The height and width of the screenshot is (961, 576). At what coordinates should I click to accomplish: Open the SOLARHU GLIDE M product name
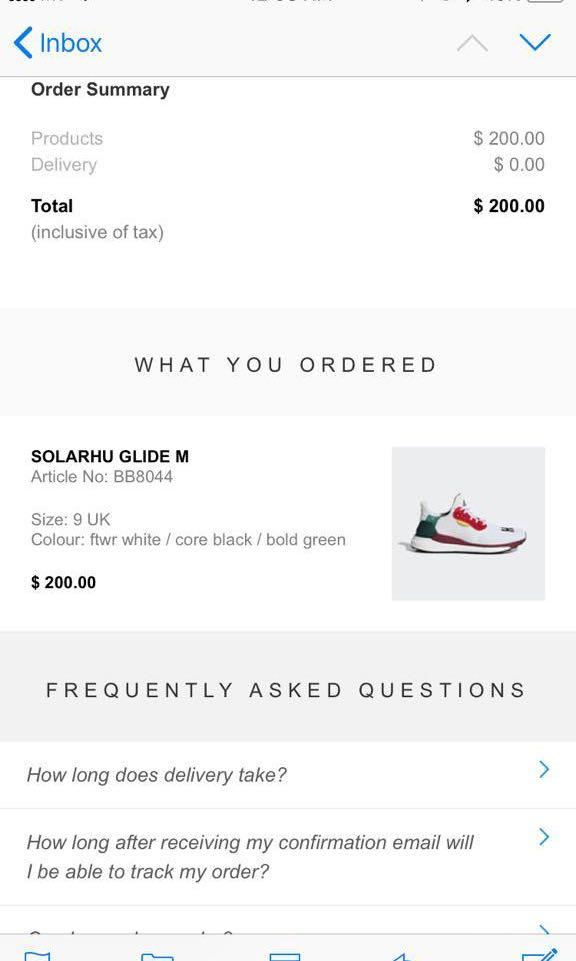click(x=110, y=456)
